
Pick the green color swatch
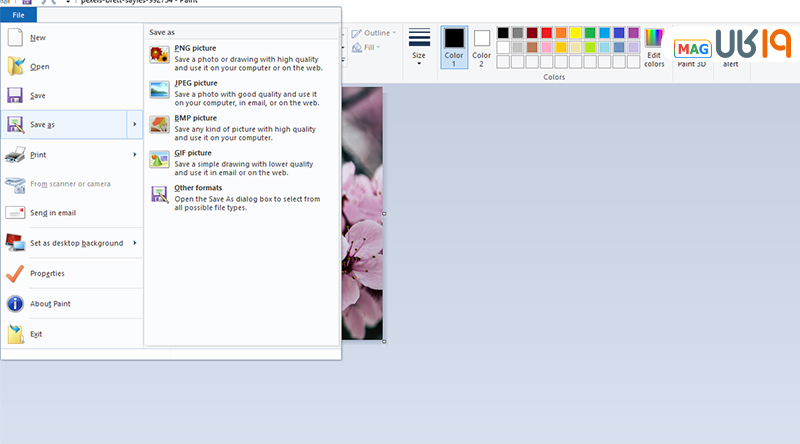[x=590, y=33]
